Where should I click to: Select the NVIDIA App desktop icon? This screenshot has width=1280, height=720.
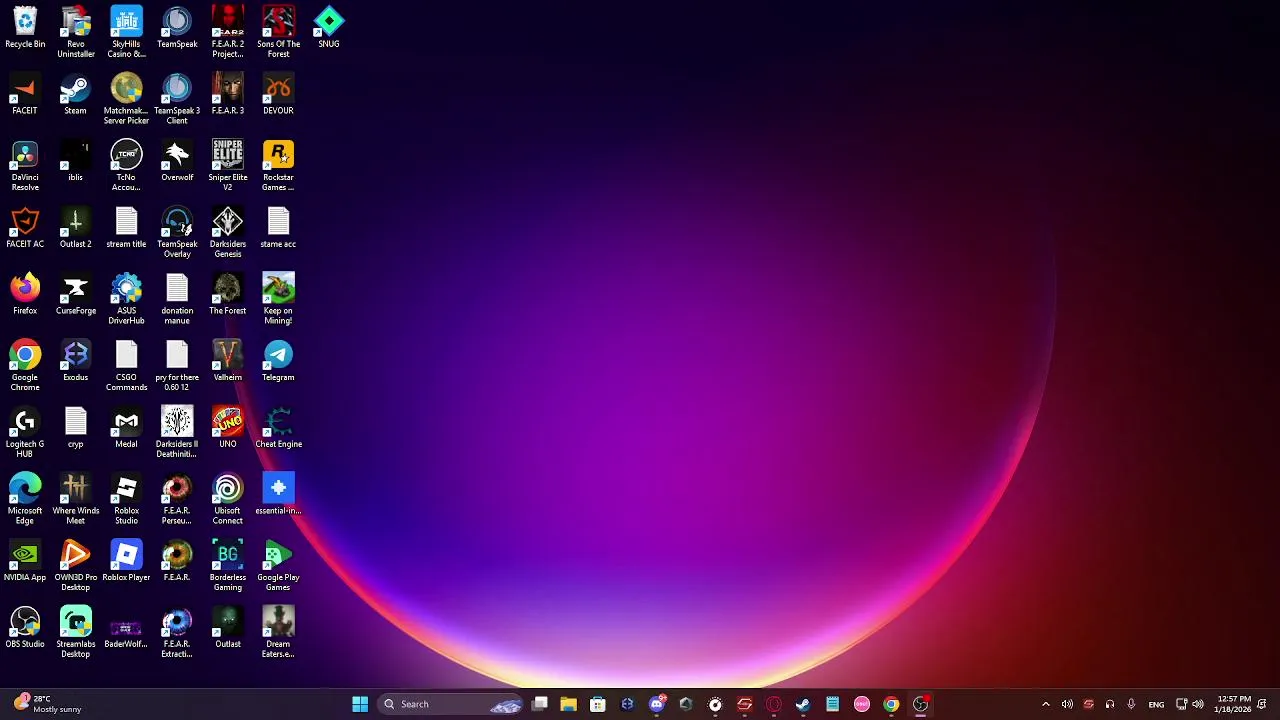25,562
